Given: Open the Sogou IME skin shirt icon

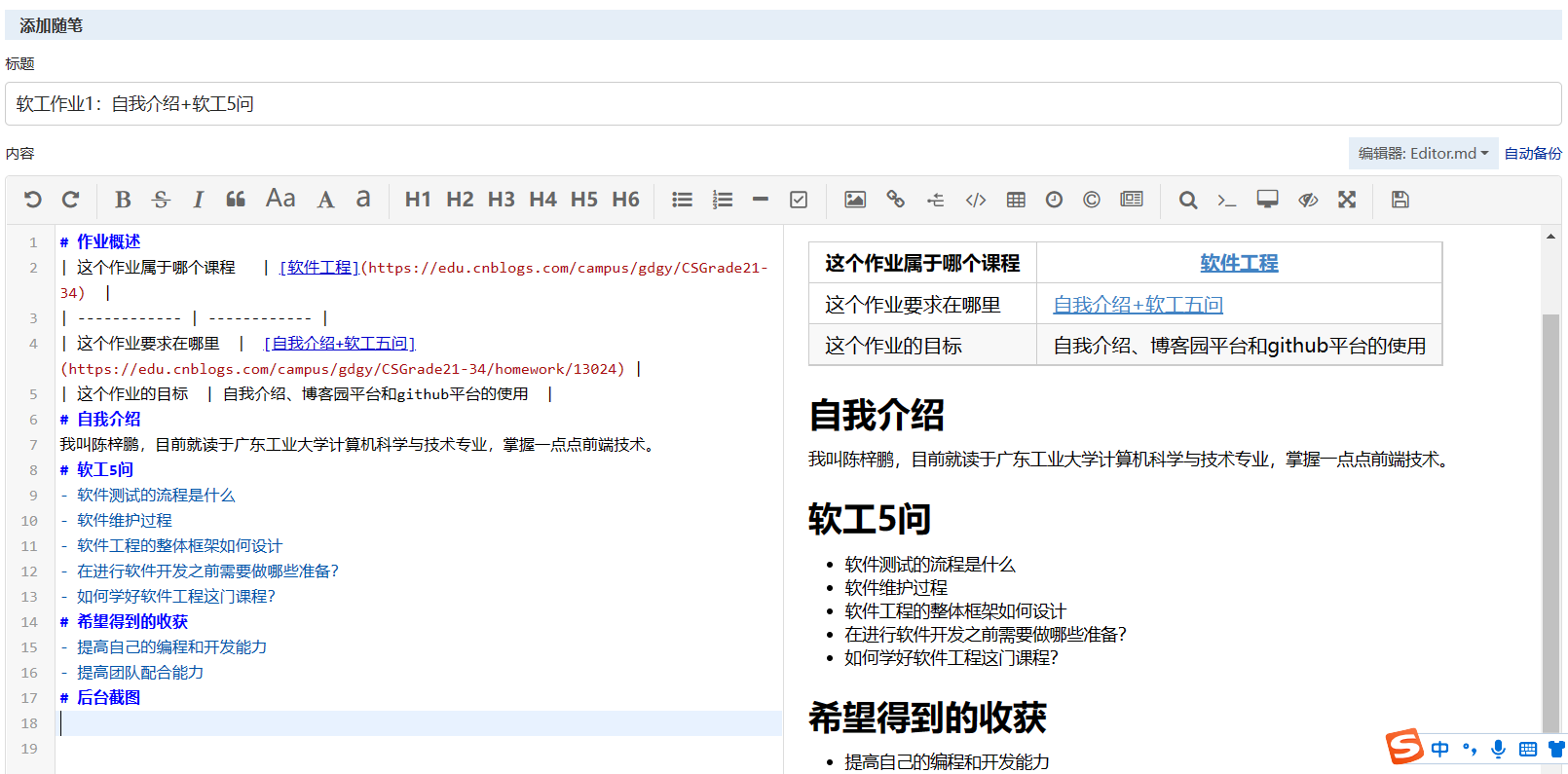Looking at the screenshot, I should (x=1556, y=749).
